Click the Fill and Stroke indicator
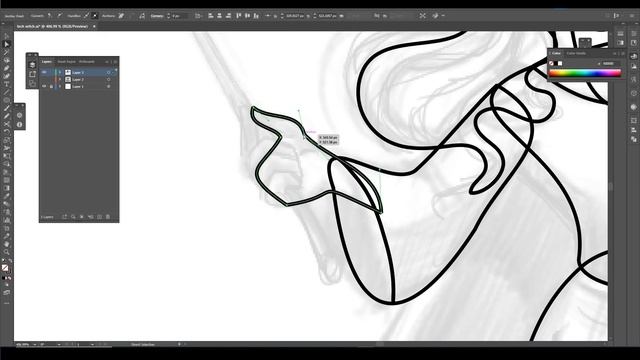The width and height of the screenshot is (640, 360). pyautogui.click(x=6, y=268)
